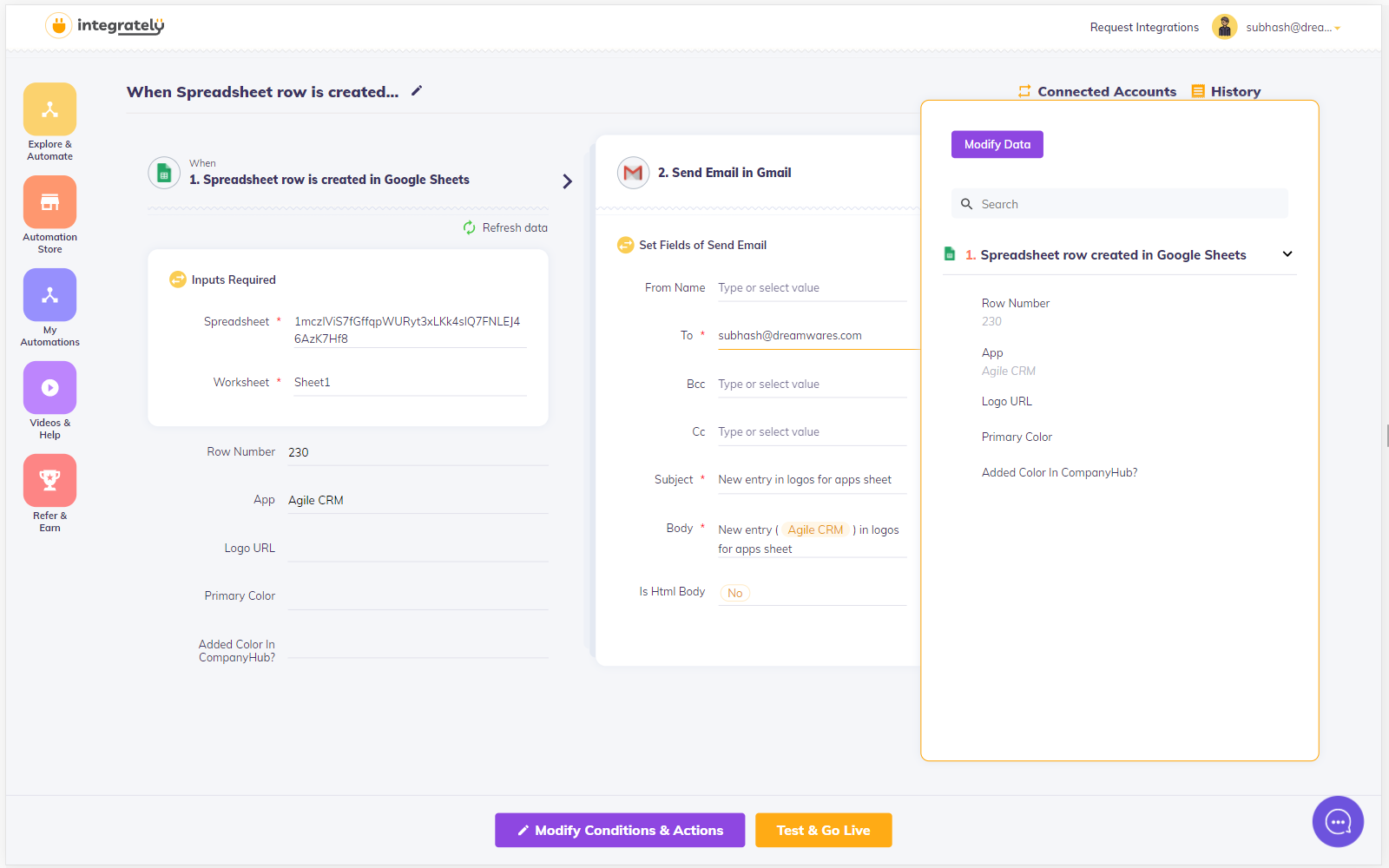Open Explore & Automate sidebar icon

[49, 109]
